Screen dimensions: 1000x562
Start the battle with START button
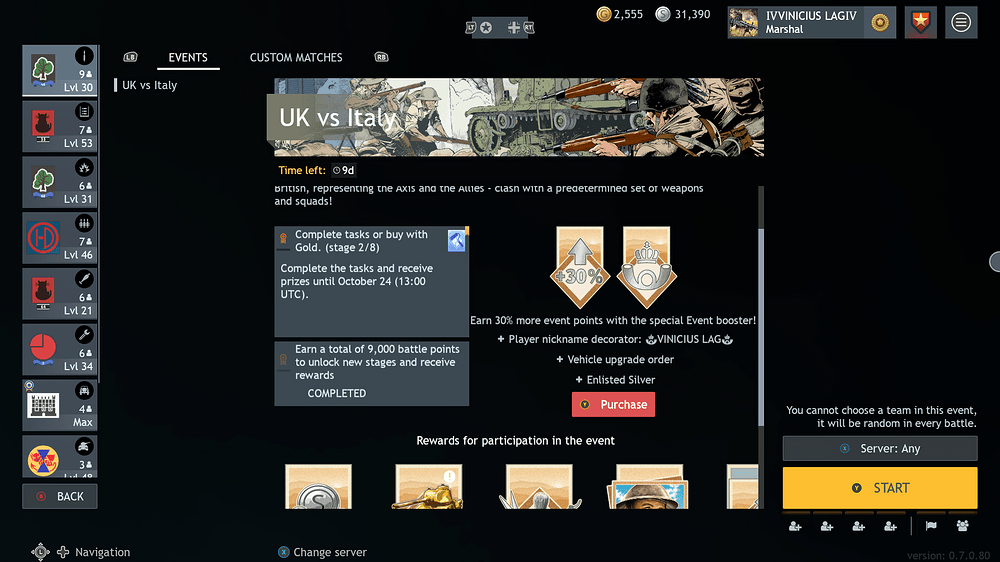[880, 488]
